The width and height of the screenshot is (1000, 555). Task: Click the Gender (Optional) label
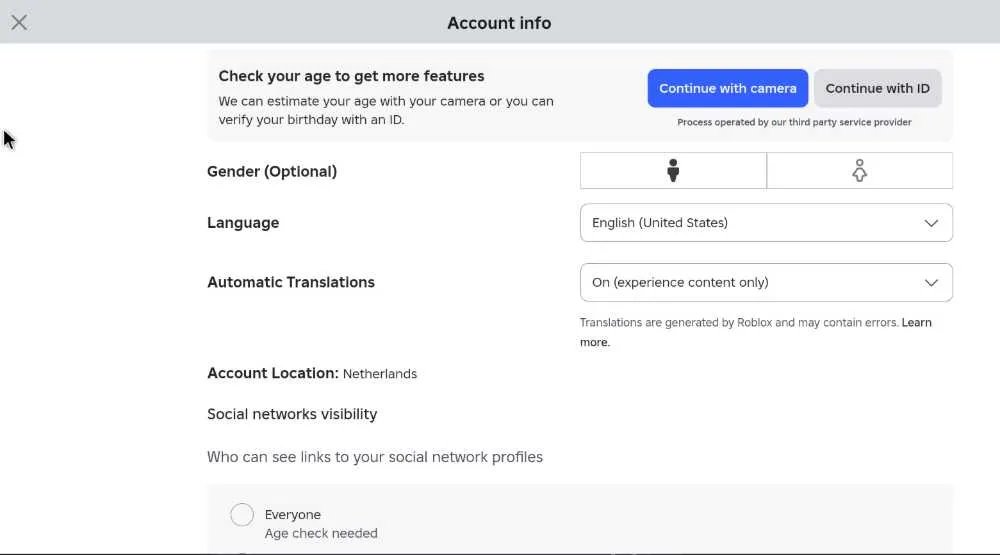[x=272, y=172]
